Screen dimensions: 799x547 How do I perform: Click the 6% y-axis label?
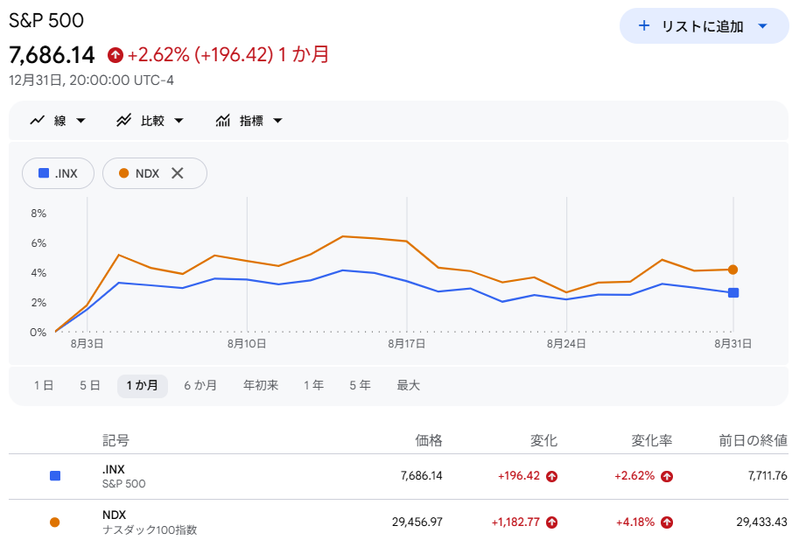(x=38, y=243)
